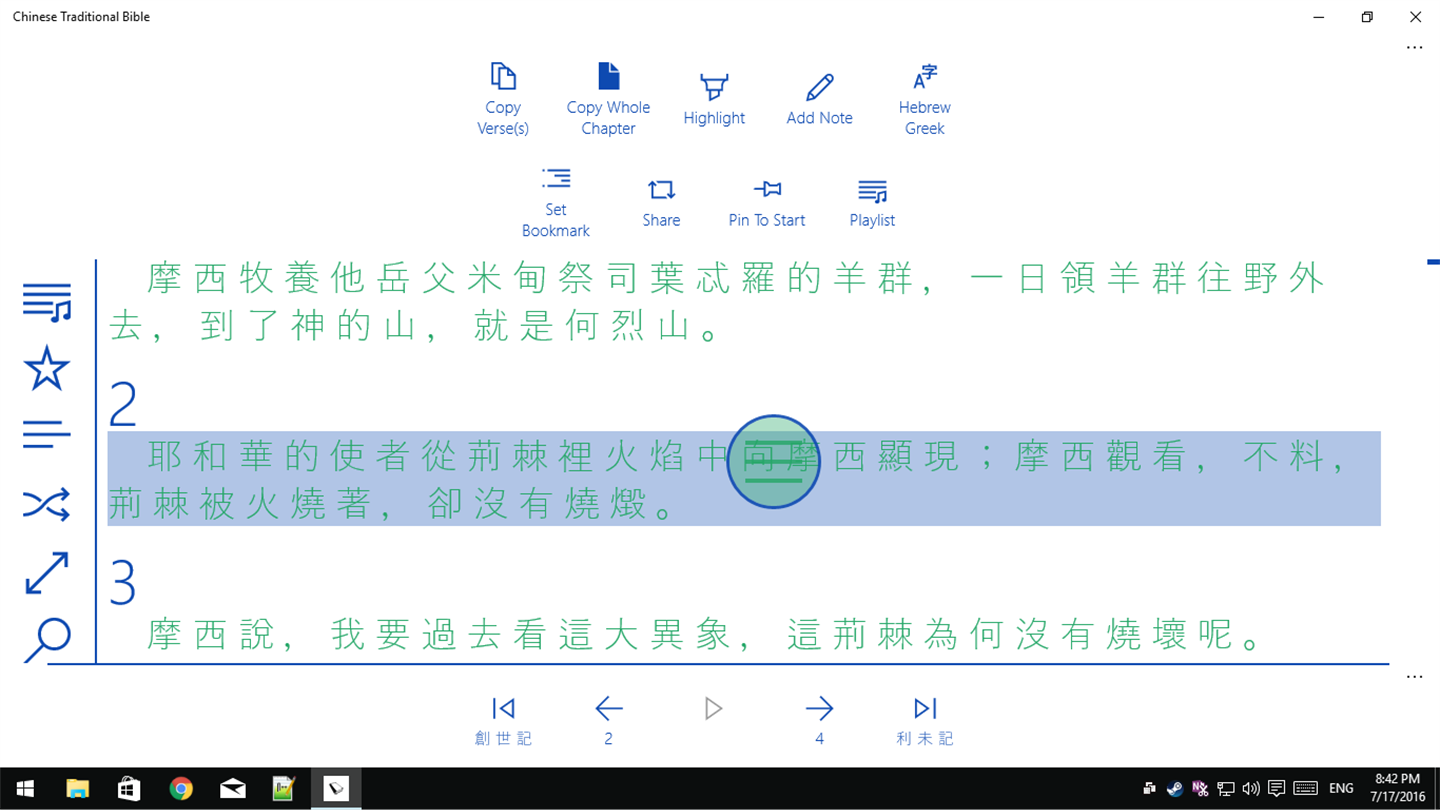Go back to chapter 2
Viewport: 1440px width, 810px height.
coord(608,722)
